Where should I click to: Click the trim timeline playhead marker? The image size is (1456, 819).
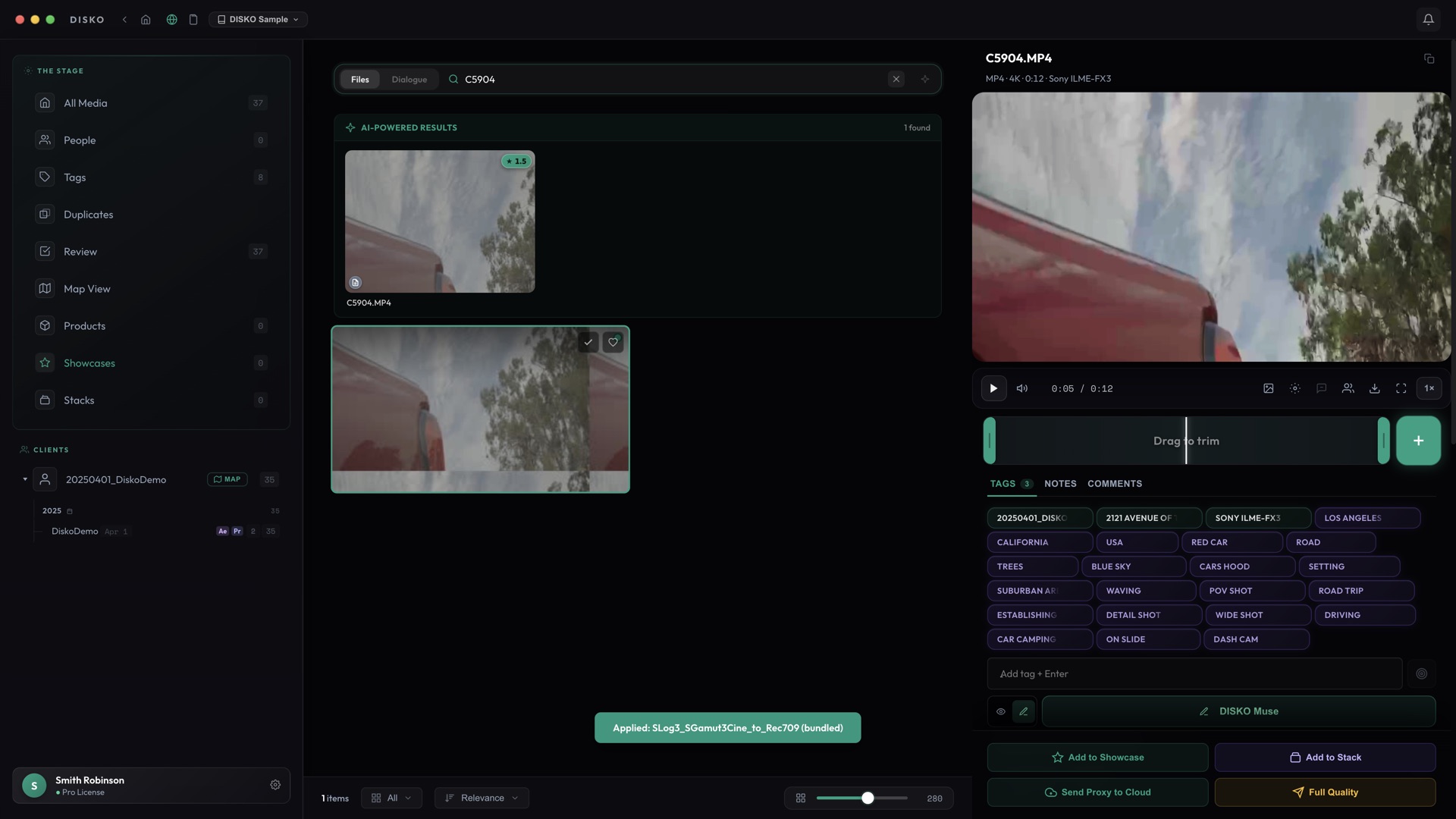[x=1186, y=441]
